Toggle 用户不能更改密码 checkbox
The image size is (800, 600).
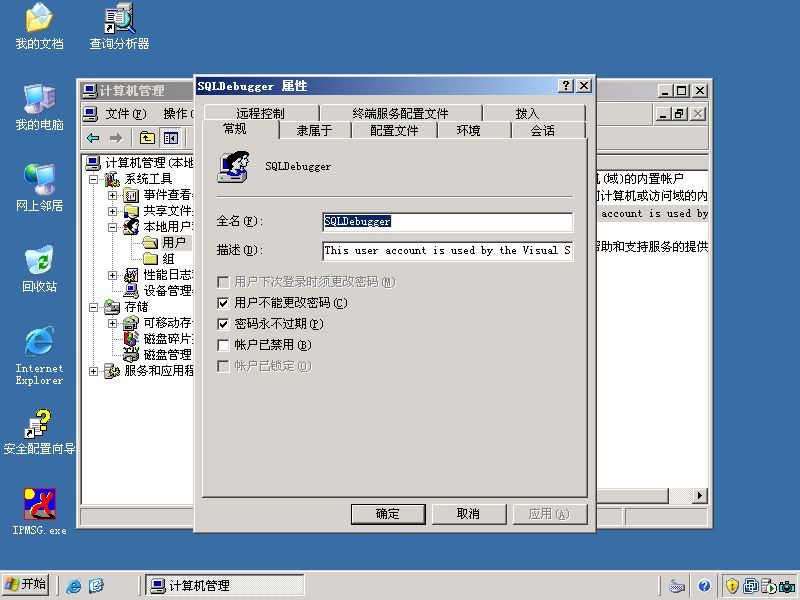pos(223,303)
